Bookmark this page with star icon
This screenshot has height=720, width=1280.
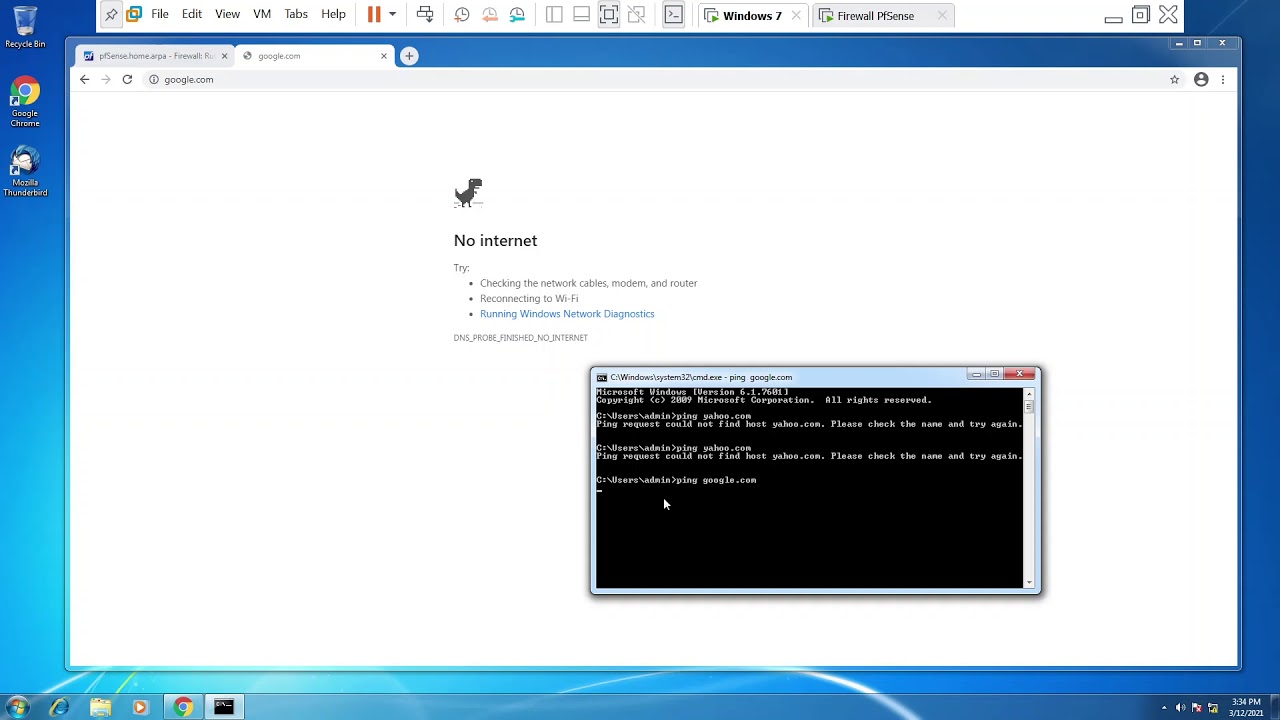[1175, 79]
